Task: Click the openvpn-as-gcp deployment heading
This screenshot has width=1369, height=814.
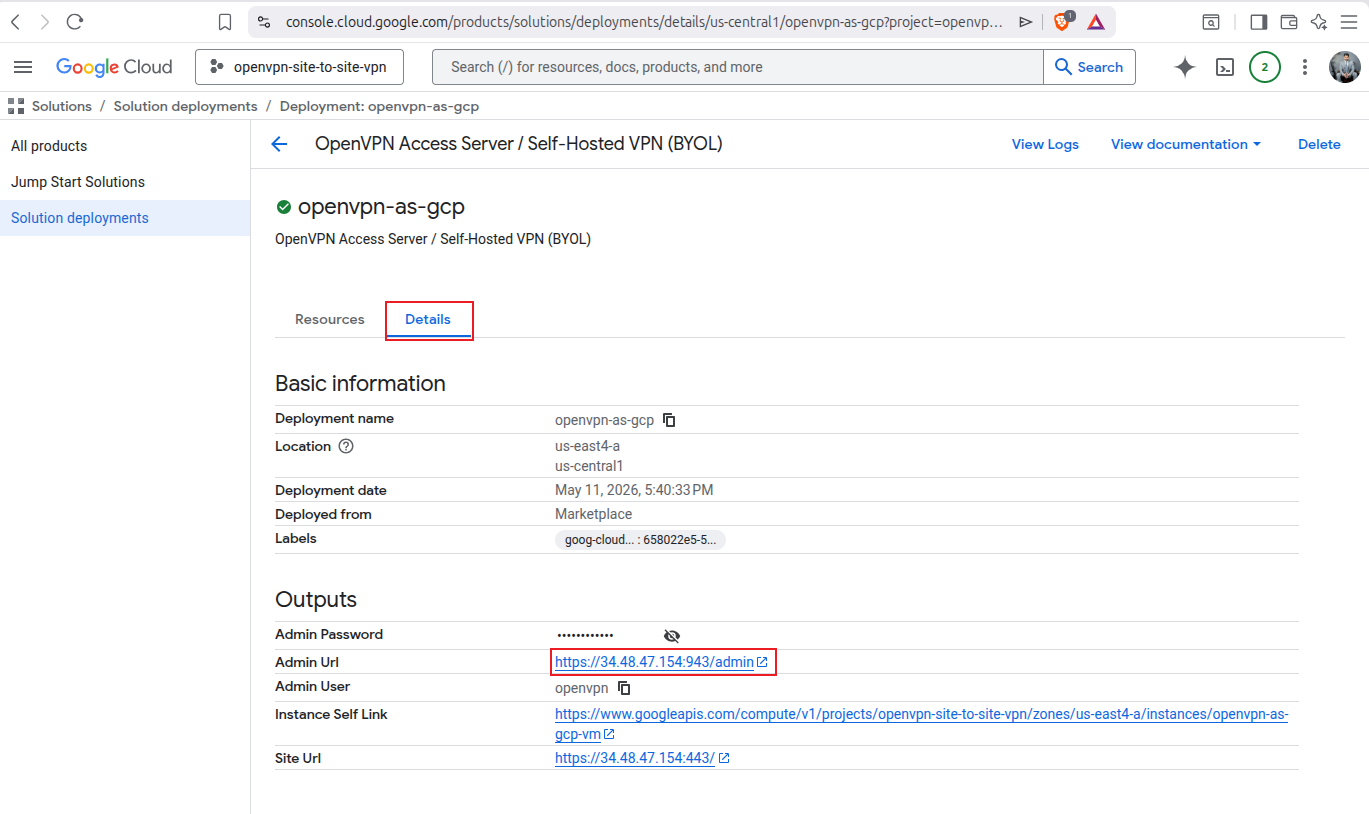Action: pyautogui.click(x=381, y=207)
